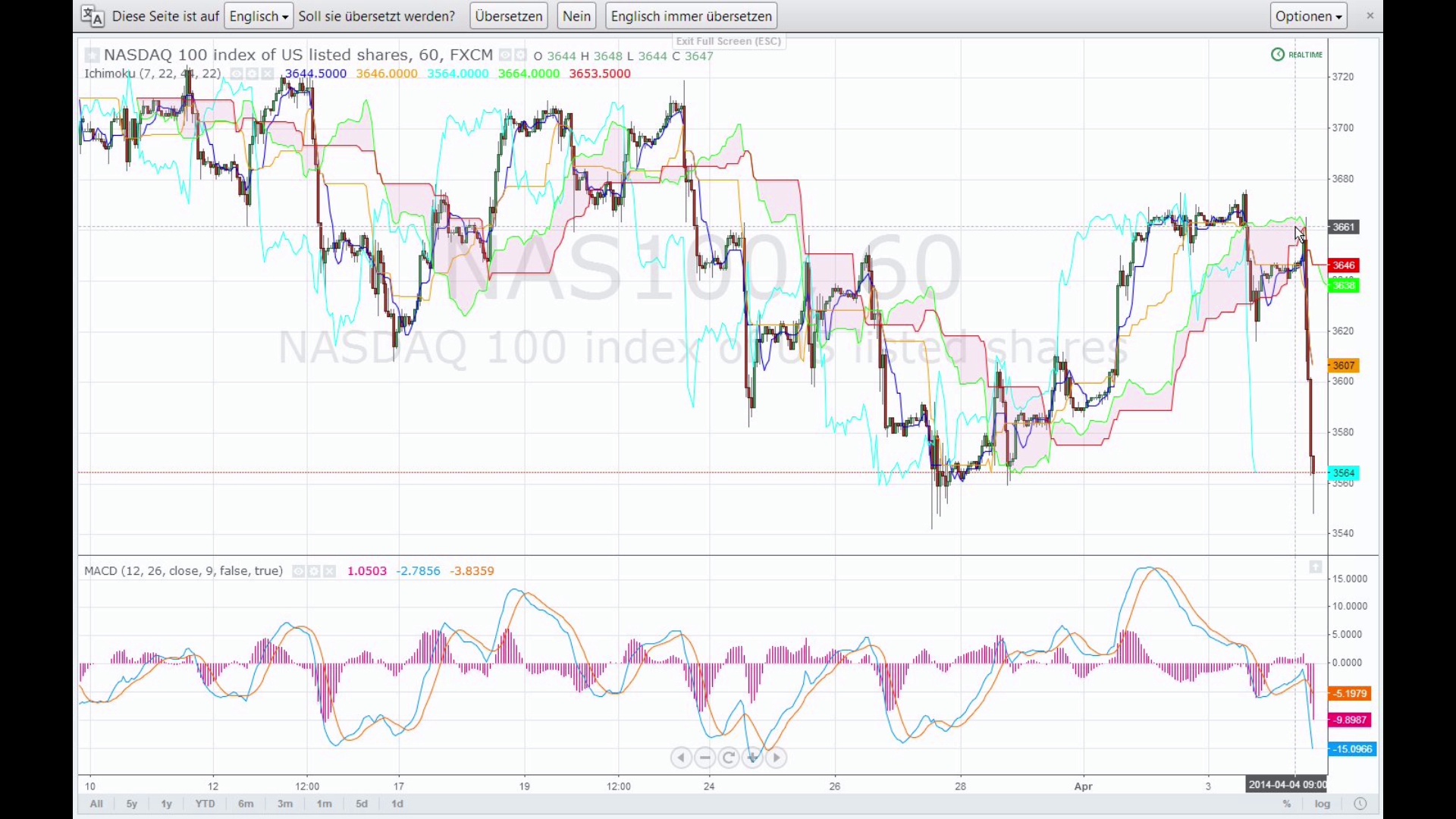Reset the chart view with circular arrow
Image resolution: width=1456 pixels, height=819 pixels.
pyautogui.click(x=729, y=758)
